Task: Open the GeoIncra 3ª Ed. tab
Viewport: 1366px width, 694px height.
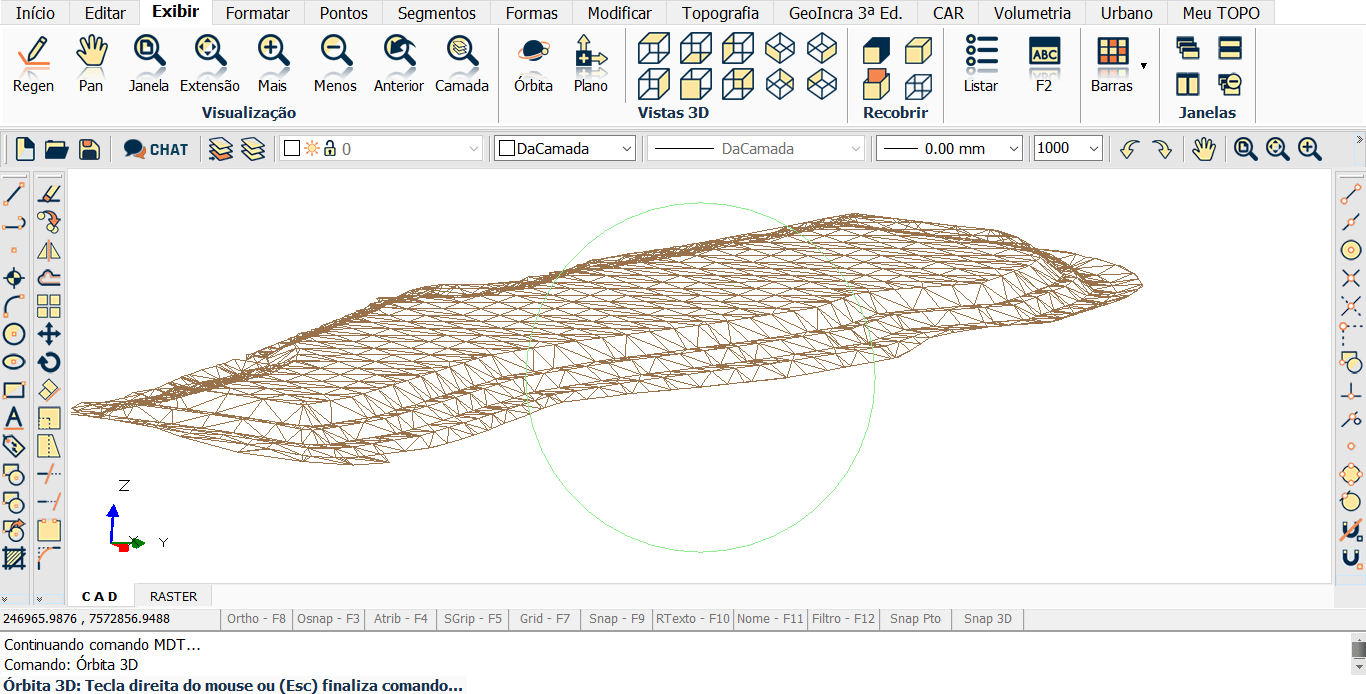Action: pos(846,13)
